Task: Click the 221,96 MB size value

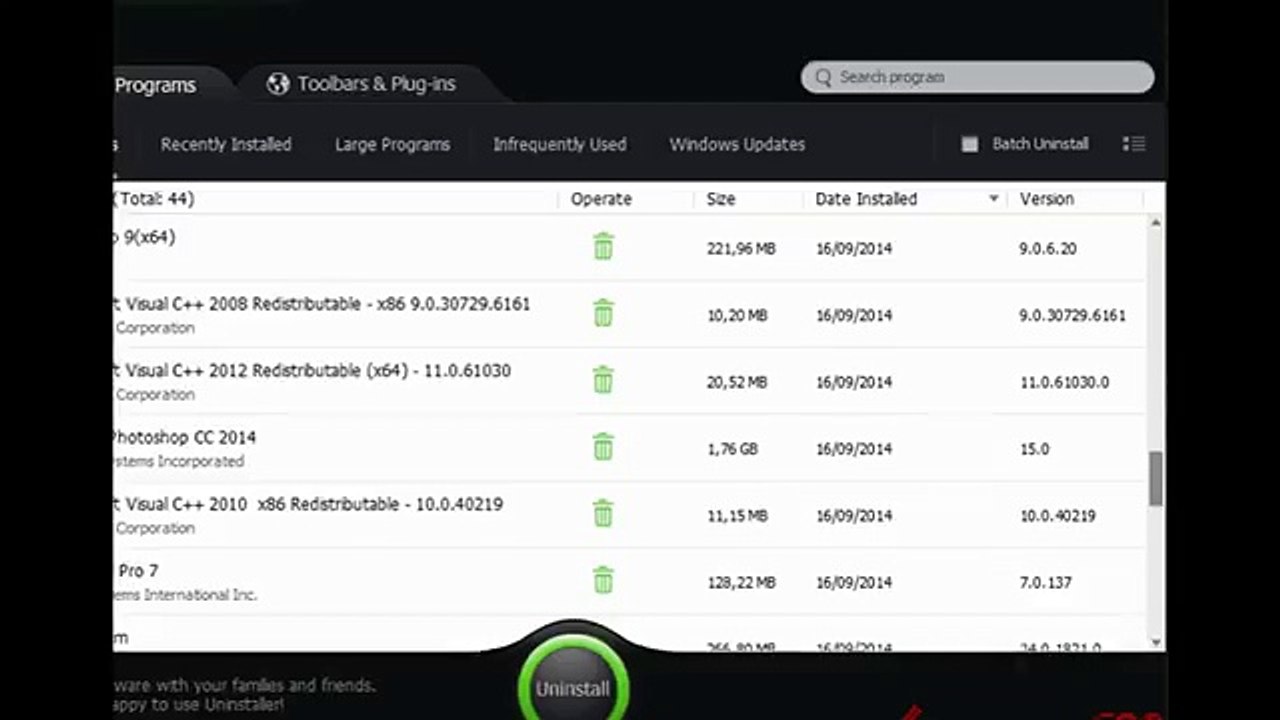Action: [741, 248]
